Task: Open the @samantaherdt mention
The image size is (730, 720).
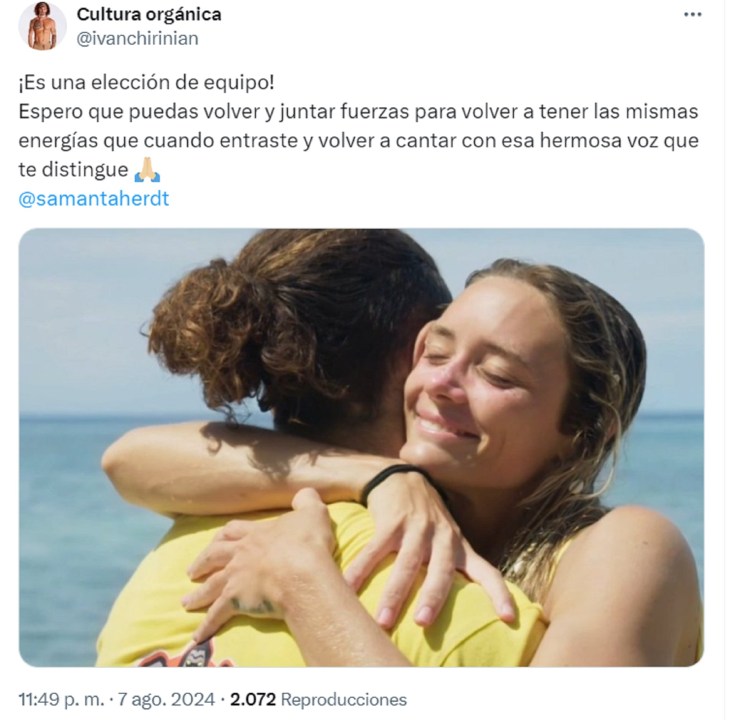Action: [94, 199]
